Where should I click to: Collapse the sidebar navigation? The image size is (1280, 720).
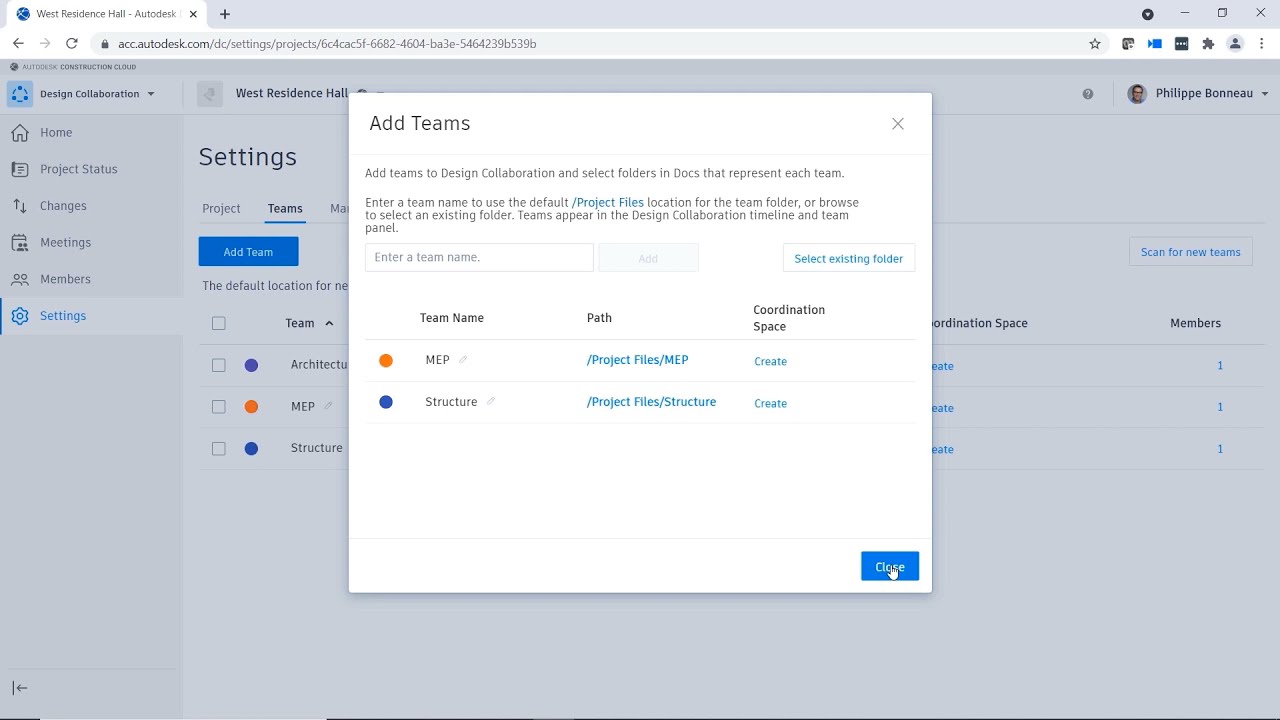pyautogui.click(x=20, y=688)
